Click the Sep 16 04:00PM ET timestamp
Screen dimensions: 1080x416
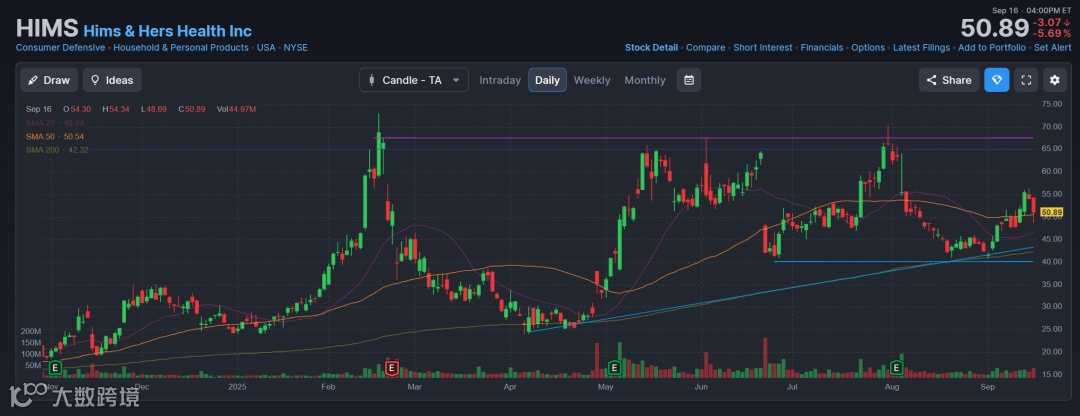pos(1032,10)
